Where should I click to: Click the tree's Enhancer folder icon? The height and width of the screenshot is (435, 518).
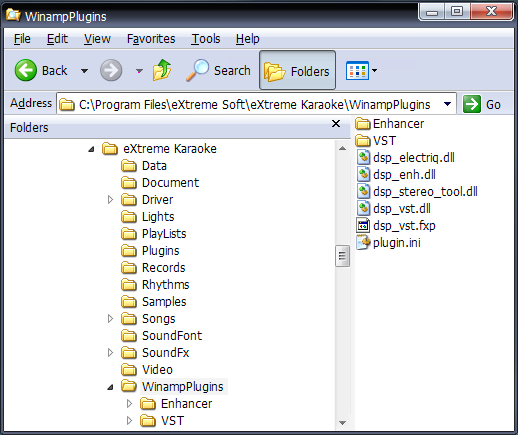click(148, 404)
